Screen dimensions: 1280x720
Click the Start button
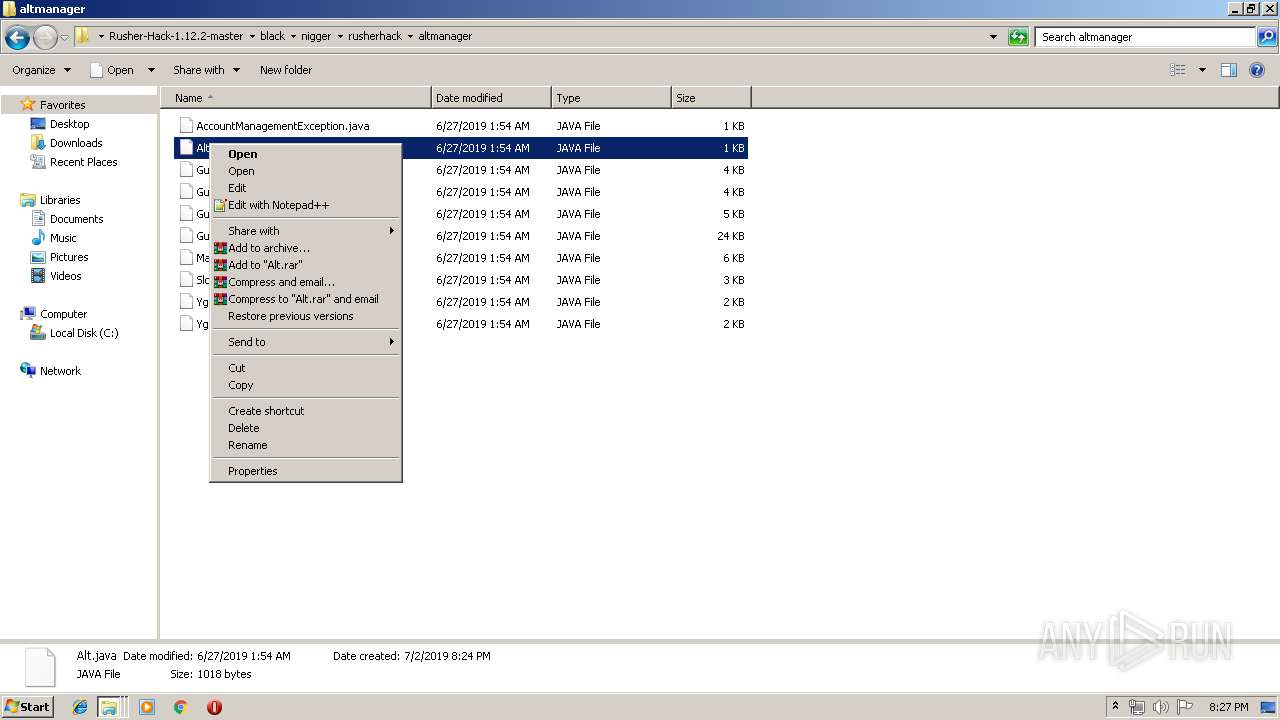[x=27, y=707]
